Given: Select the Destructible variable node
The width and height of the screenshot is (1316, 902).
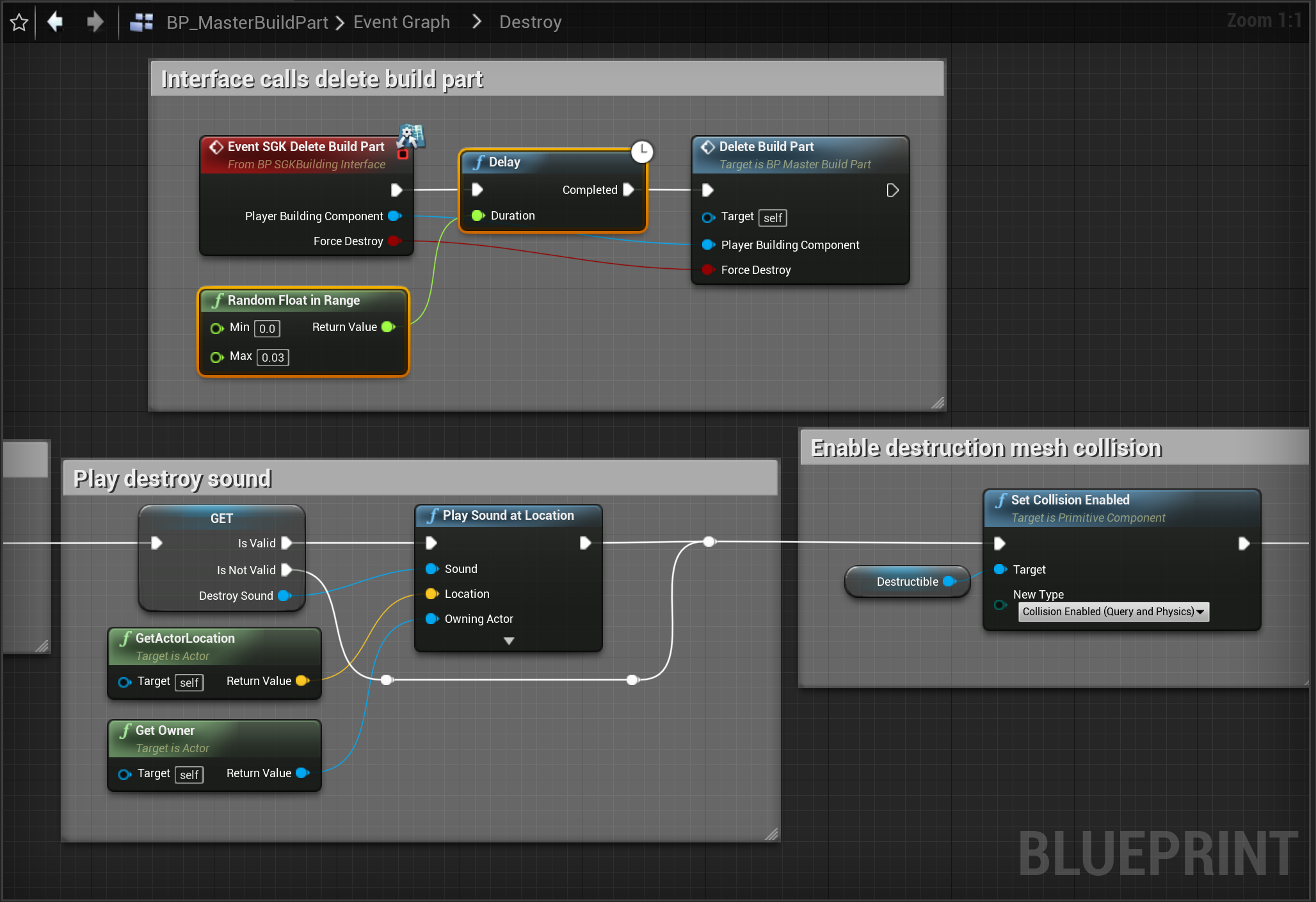Looking at the screenshot, I should click(906, 581).
